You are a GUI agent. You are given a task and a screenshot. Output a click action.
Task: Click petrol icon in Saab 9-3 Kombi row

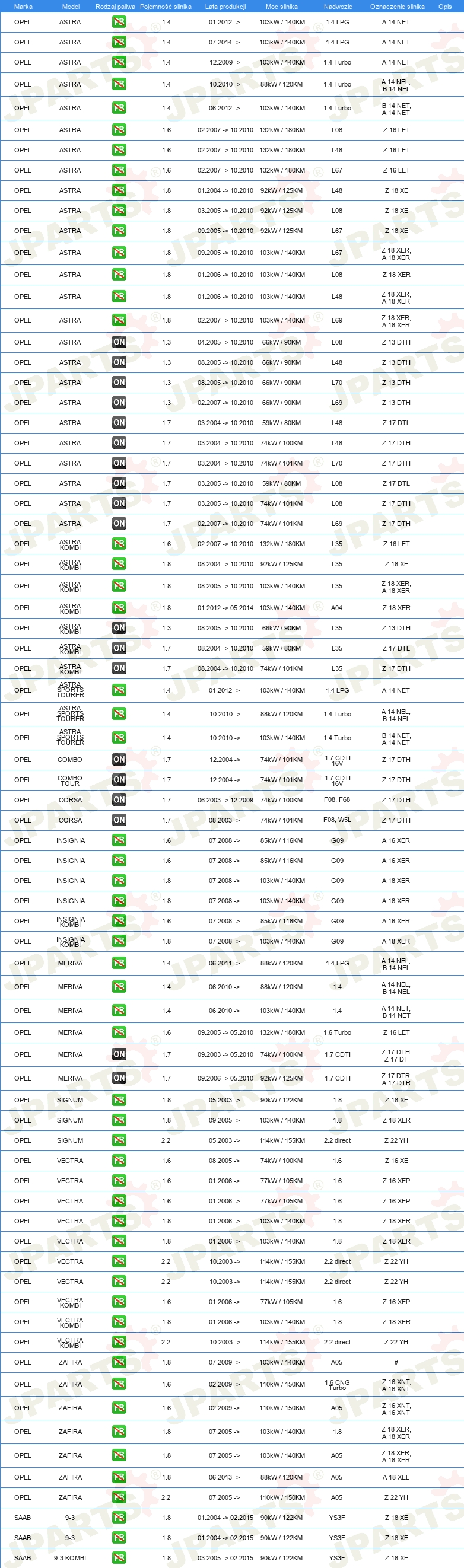[x=119, y=1558]
